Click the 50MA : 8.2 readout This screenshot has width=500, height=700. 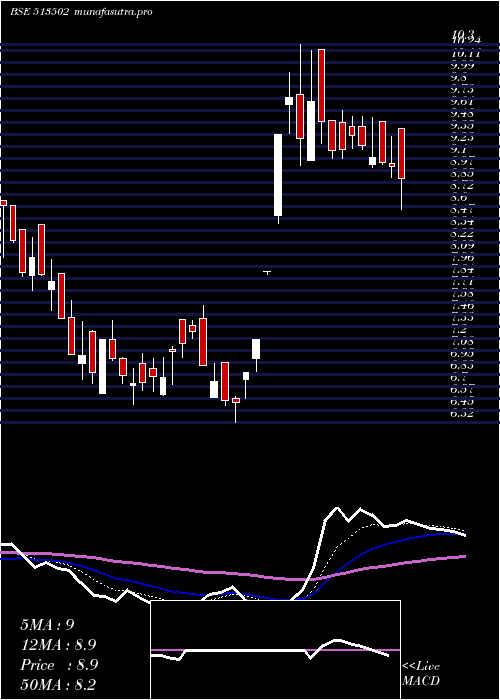pos(58,685)
